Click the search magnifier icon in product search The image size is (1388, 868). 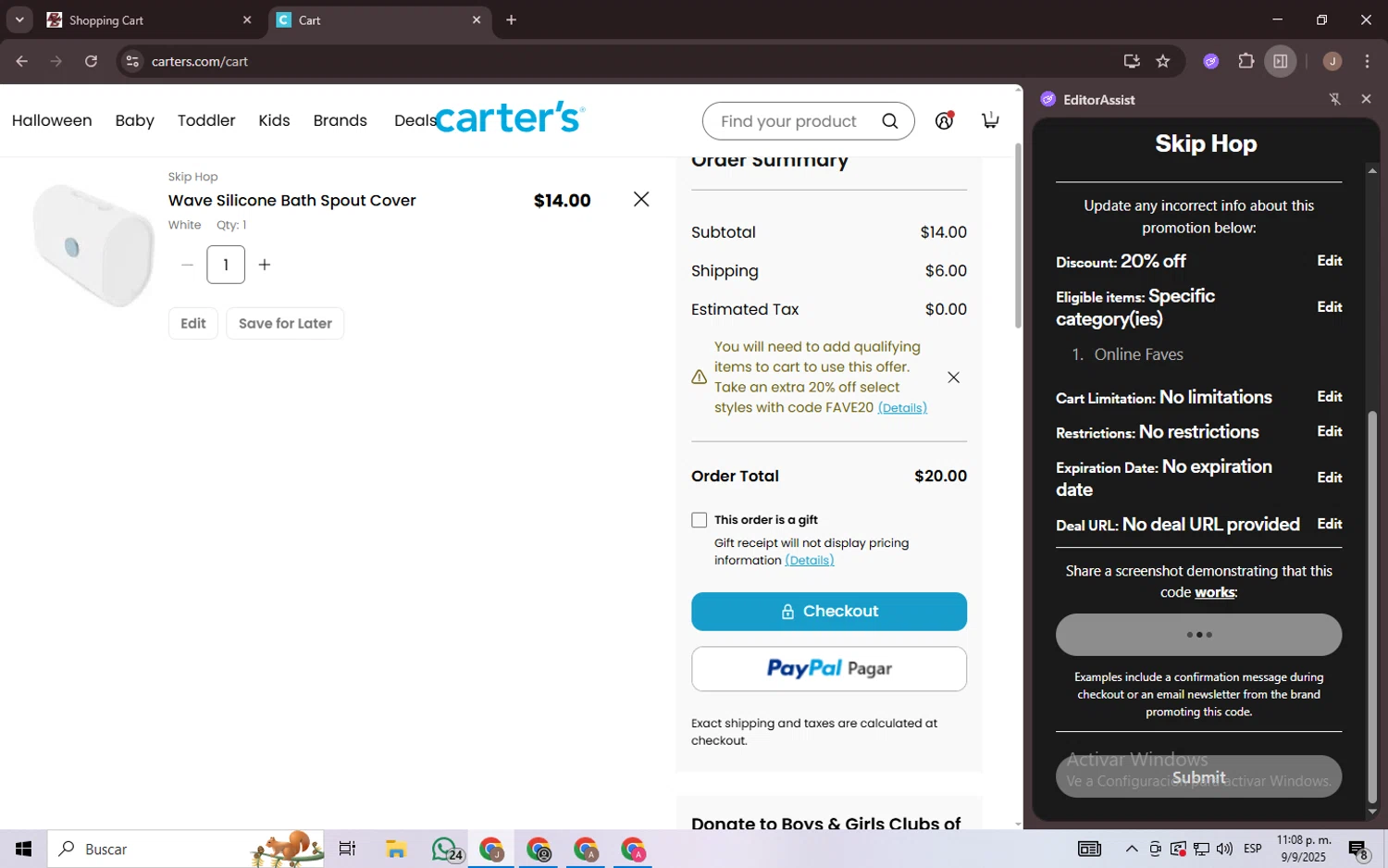pos(890,121)
